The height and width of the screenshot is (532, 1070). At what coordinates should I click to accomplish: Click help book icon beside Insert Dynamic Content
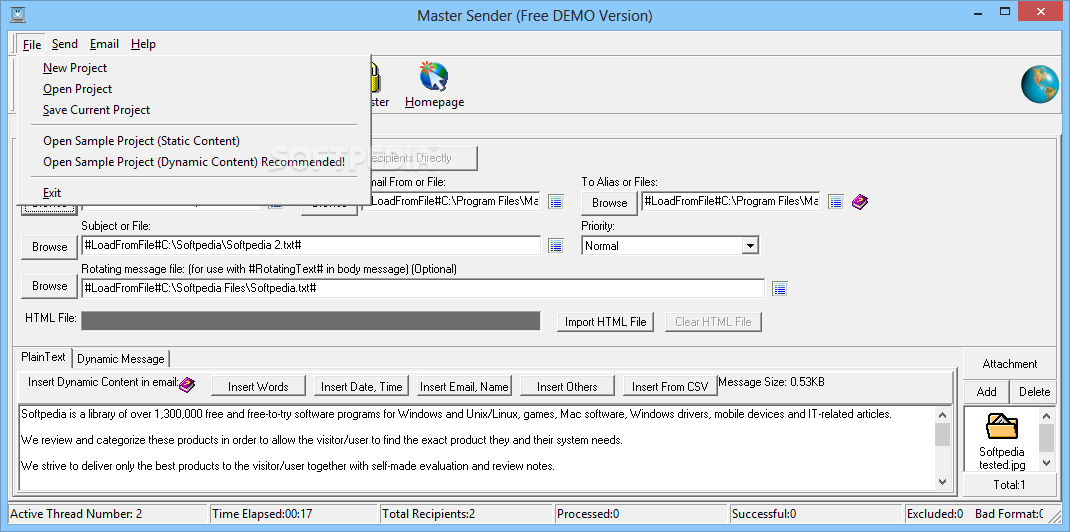coord(187,385)
